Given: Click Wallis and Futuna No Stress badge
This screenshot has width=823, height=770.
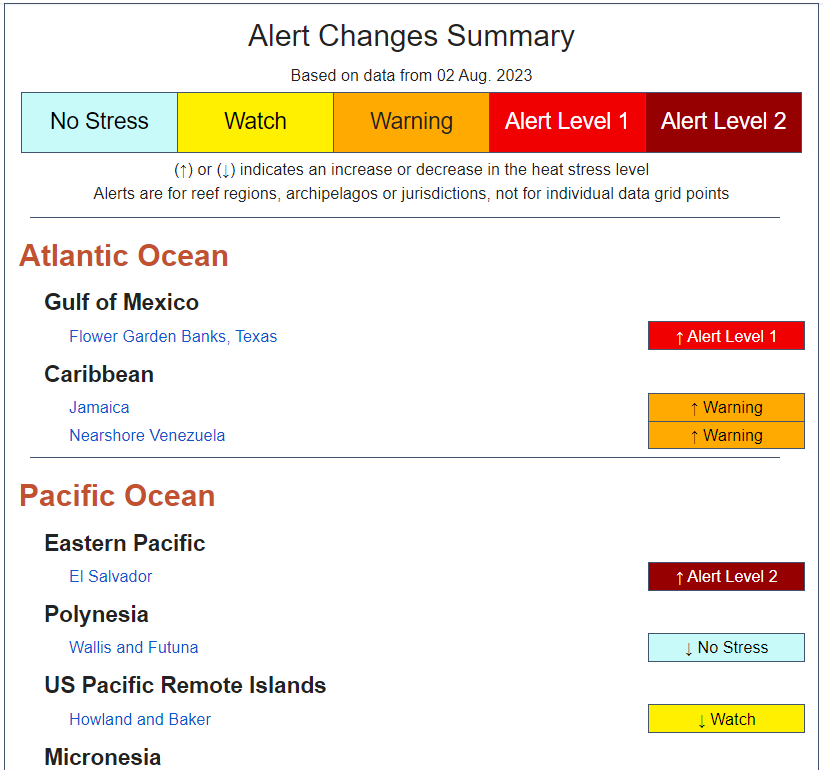Looking at the screenshot, I should point(726,647).
